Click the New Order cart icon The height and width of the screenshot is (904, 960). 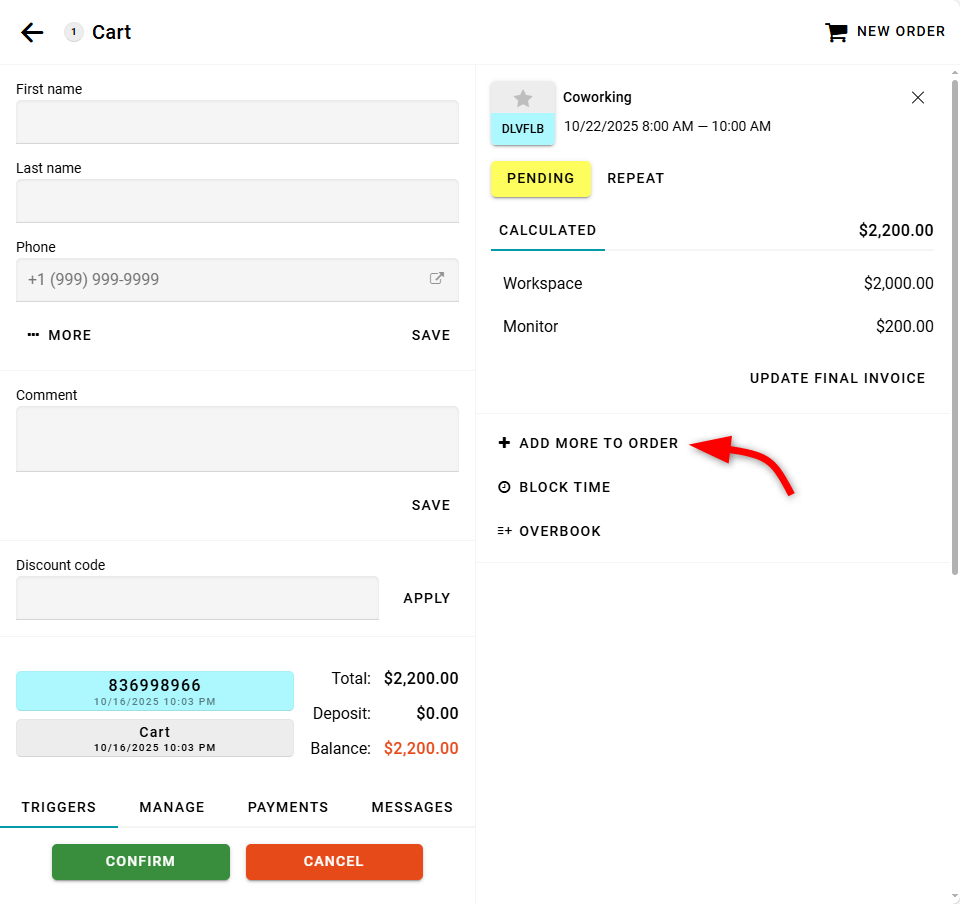(835, 32)
